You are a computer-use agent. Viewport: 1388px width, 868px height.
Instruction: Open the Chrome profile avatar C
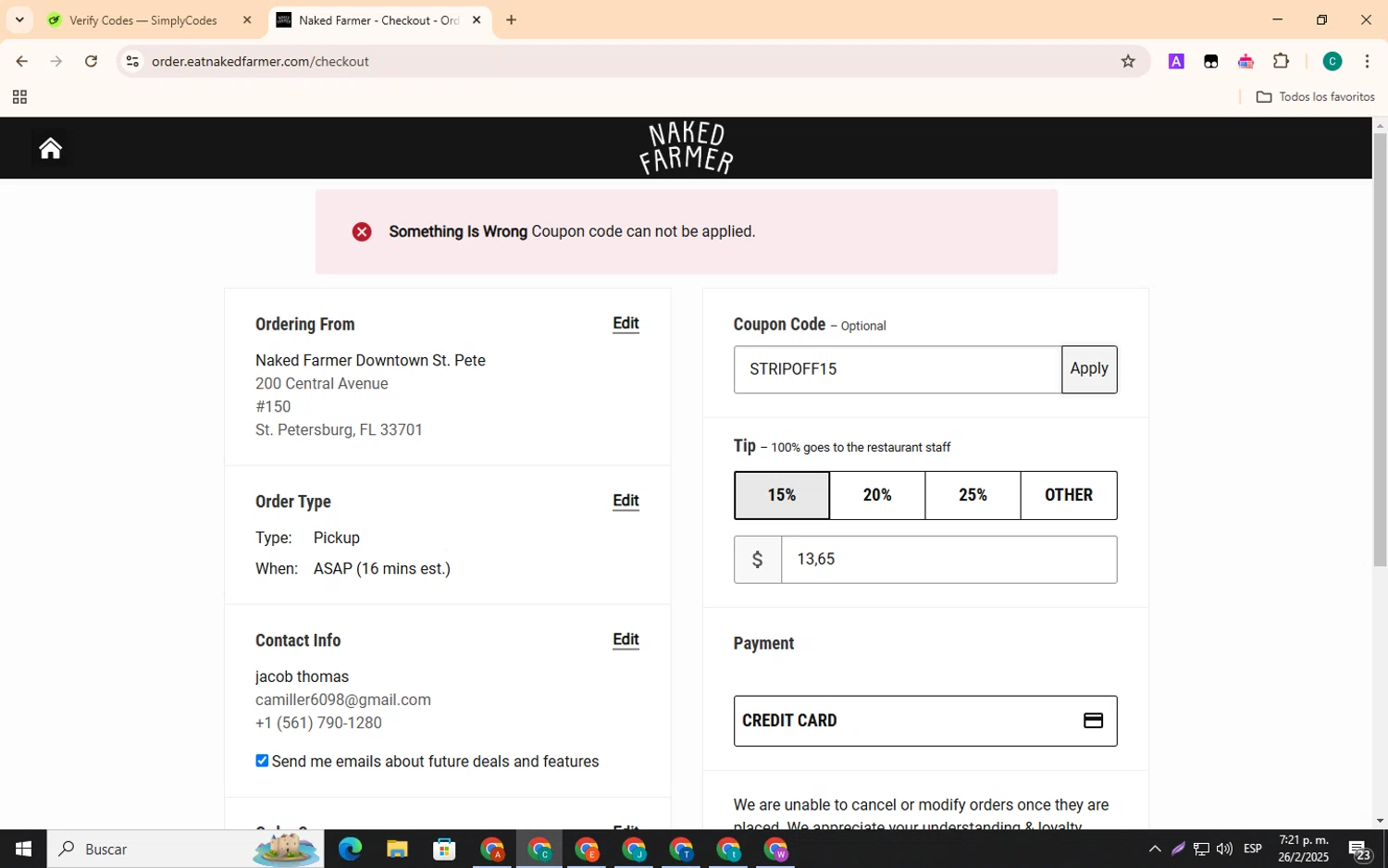(x=1332, y=61)
